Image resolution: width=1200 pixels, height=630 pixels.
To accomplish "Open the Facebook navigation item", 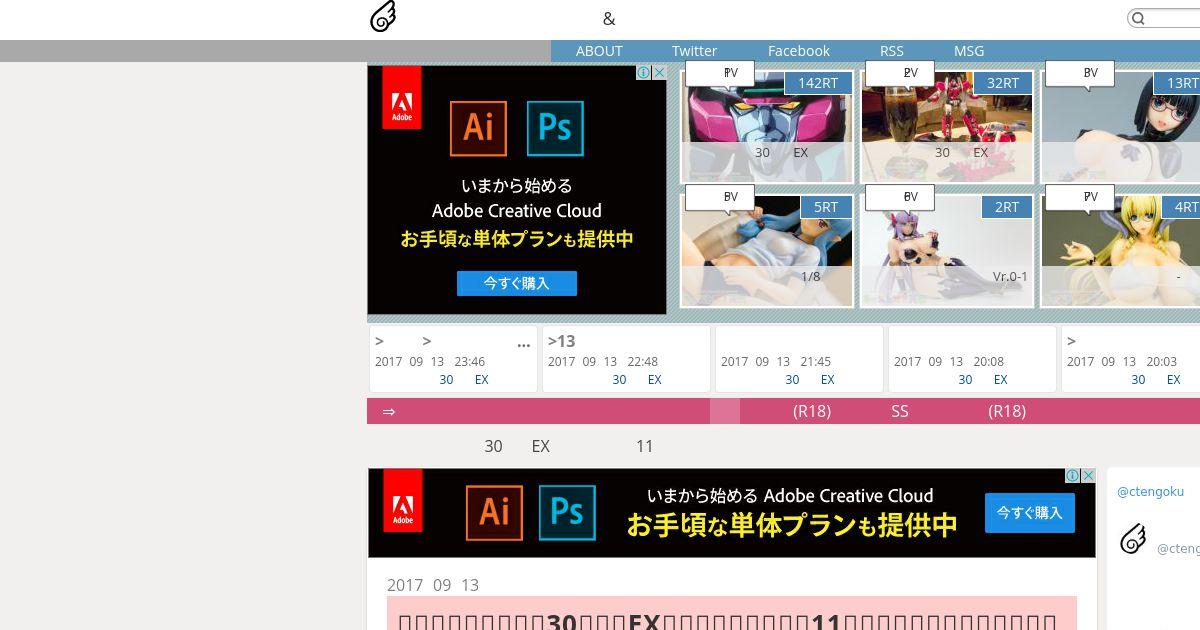I will 798,51.
